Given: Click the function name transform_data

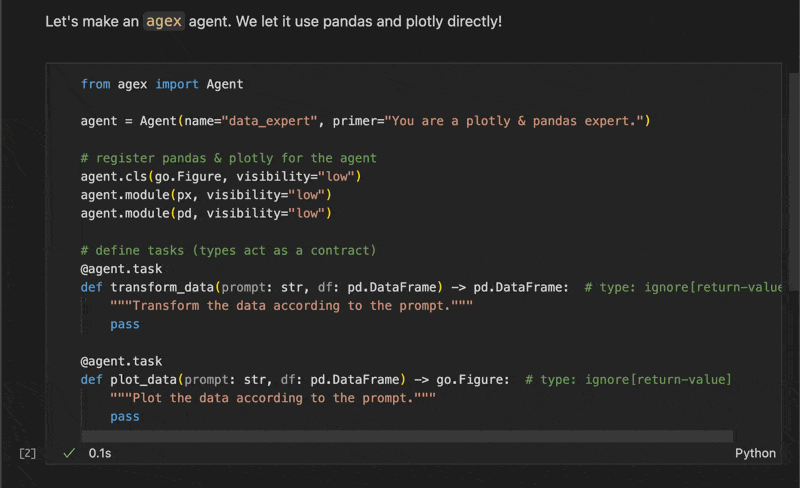Looking at the screenshot, I should click(162, 287).
